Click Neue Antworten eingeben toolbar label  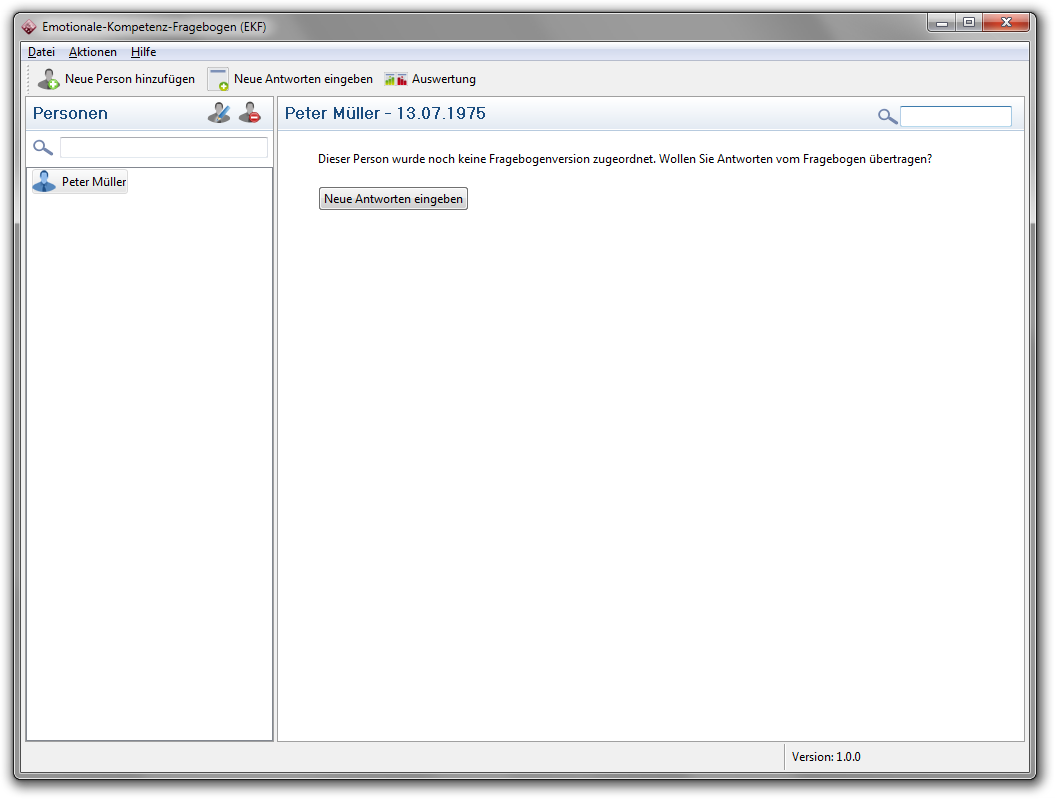pyautogui.click(x=303, y=79)
